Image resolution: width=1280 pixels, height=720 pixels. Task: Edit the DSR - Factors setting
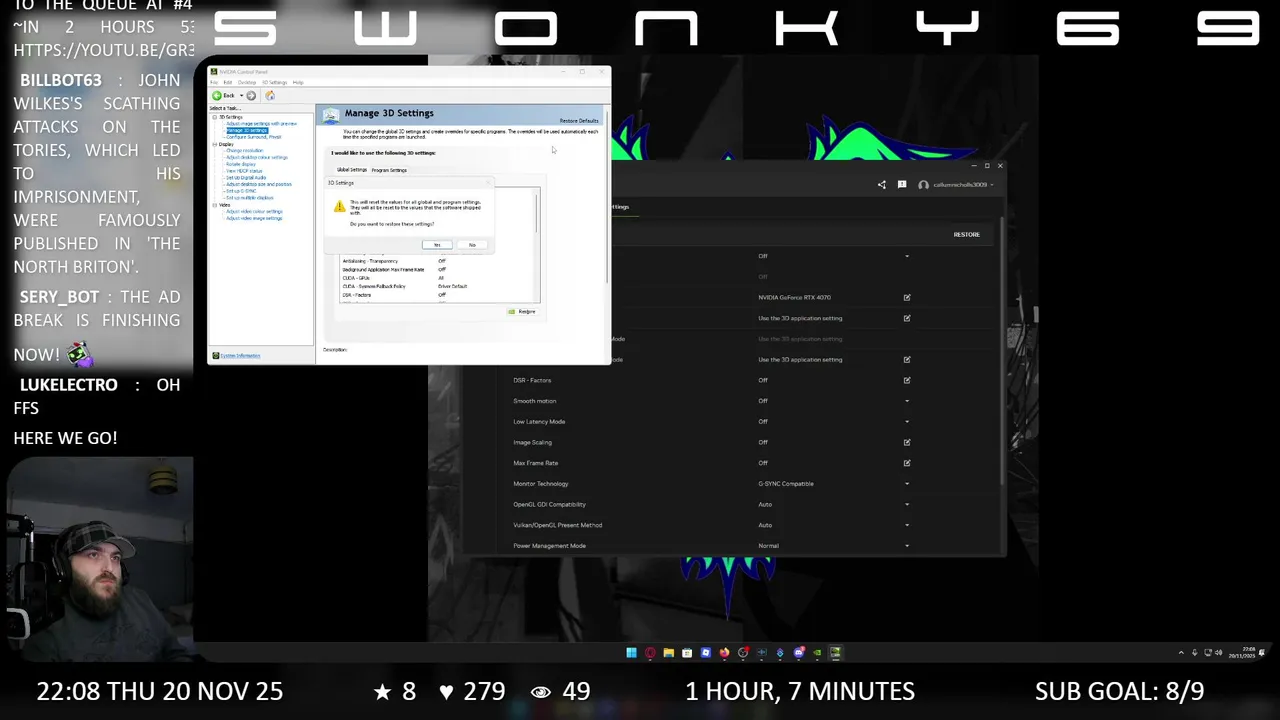(907, 380)
